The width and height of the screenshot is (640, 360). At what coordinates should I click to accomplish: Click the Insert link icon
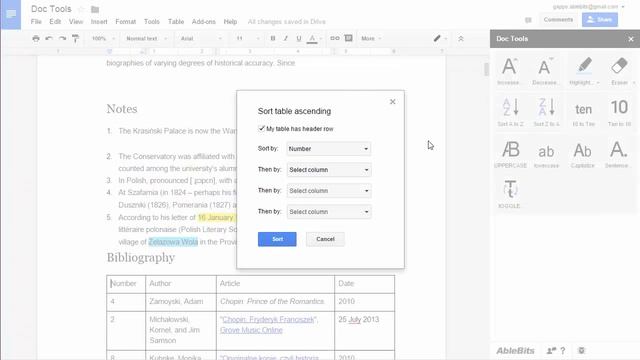(335, 38)
